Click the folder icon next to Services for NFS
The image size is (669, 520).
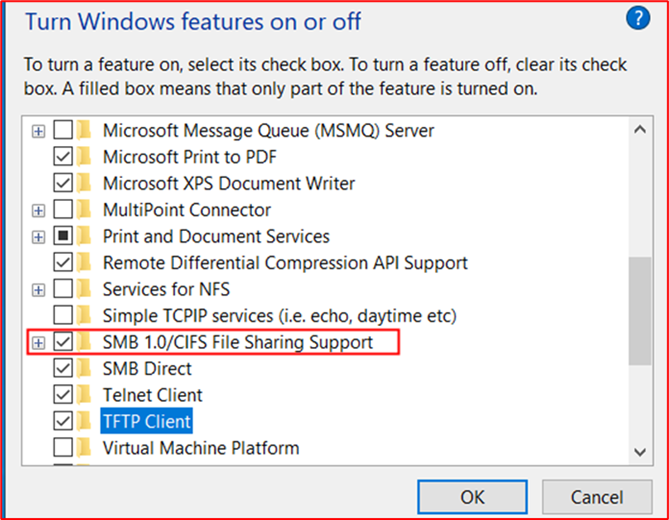[x=86, y=289]
